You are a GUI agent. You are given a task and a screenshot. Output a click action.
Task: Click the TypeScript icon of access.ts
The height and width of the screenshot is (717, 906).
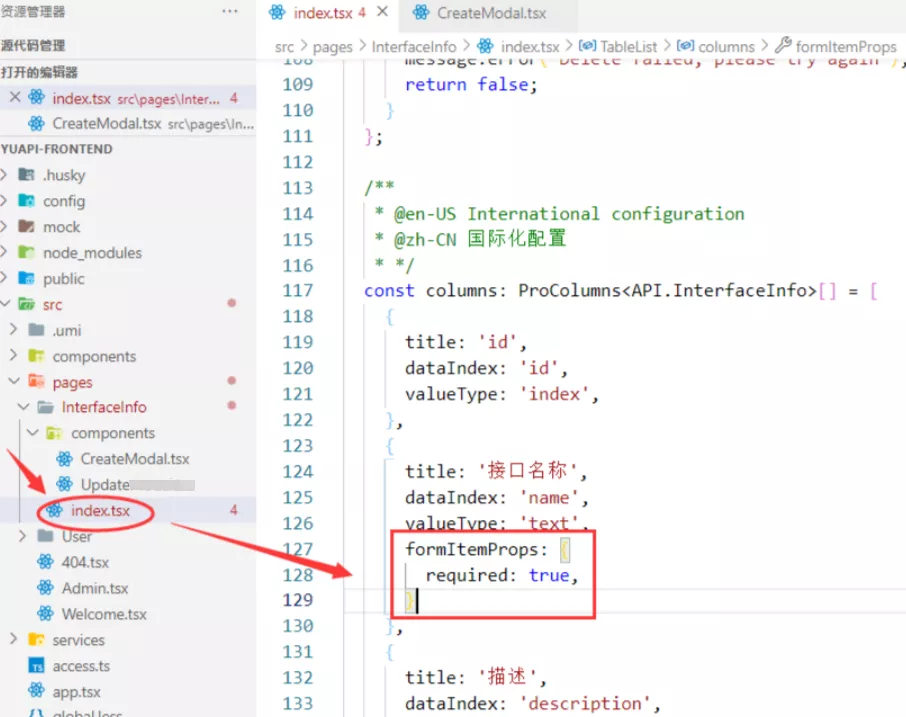[x=36, y=666]
